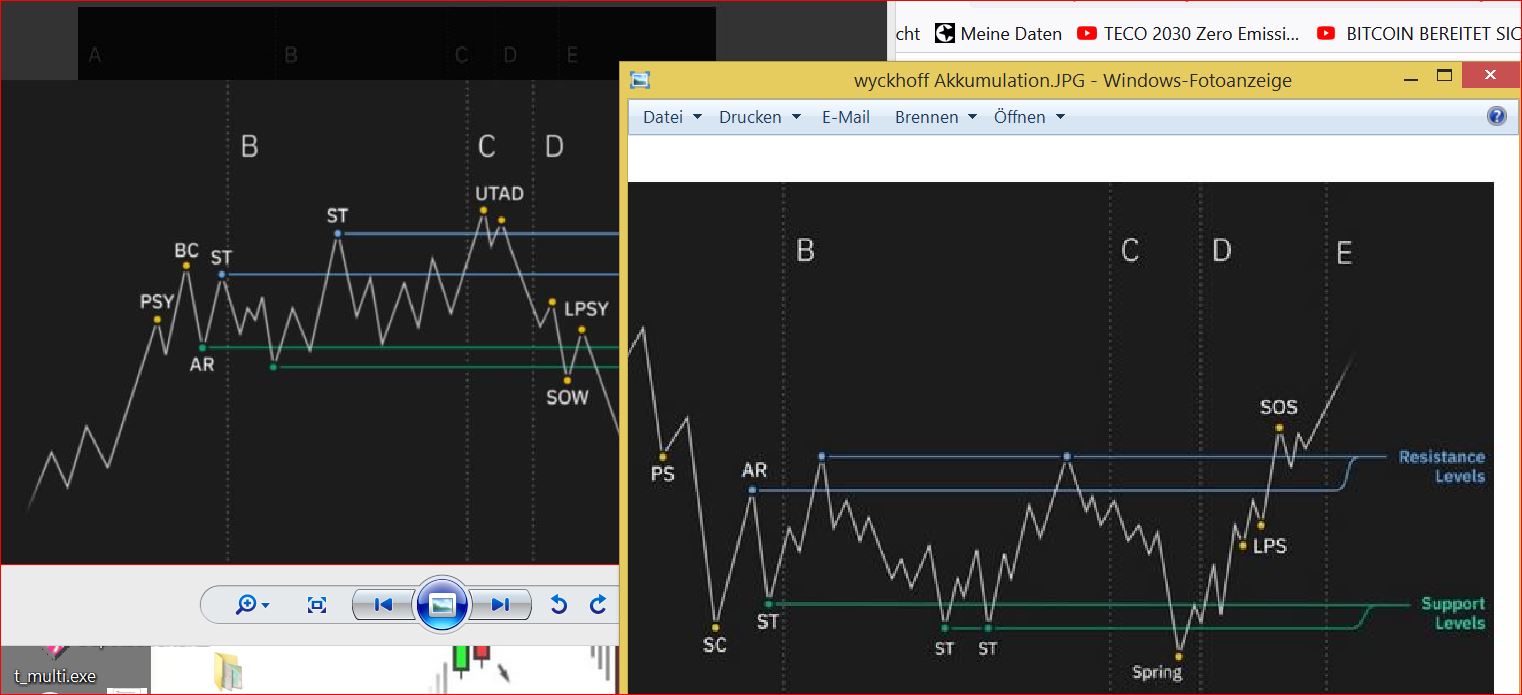Open the Drucken dropdown menu
This screenshot has width=1522, height=695.
point(760,117)
